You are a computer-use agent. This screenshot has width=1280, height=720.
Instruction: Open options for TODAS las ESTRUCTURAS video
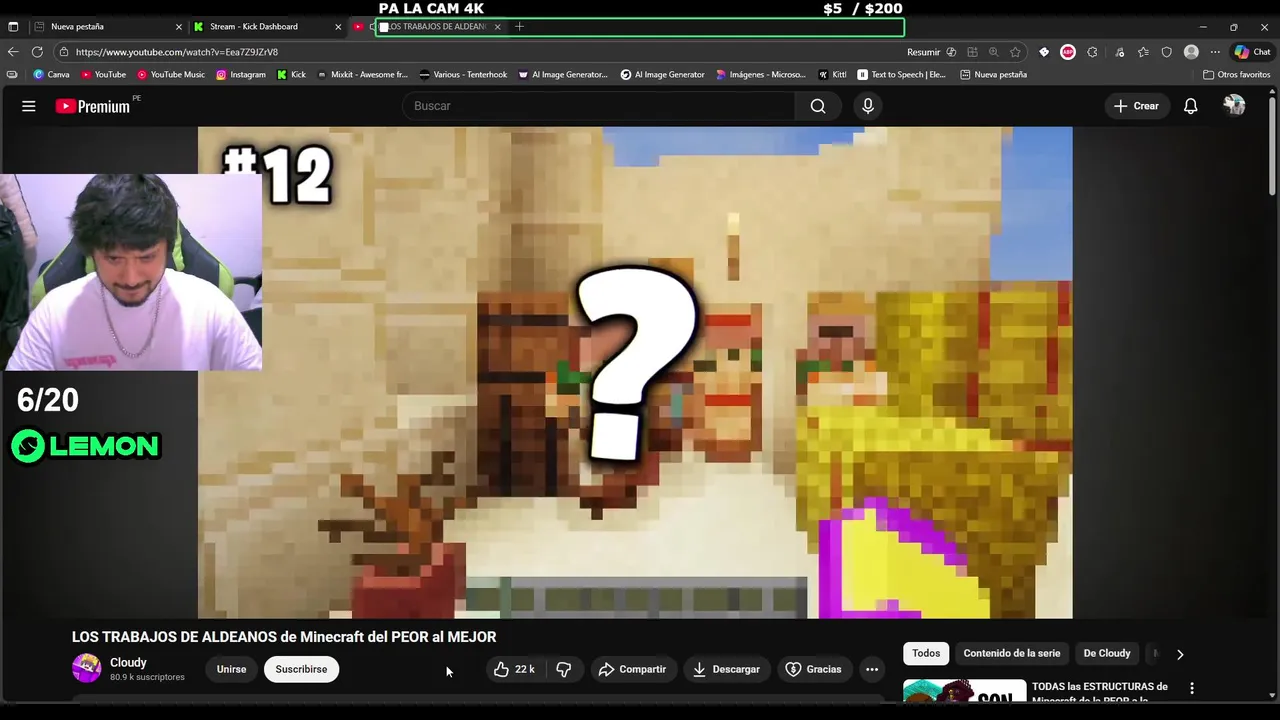tap(1192, 688)
